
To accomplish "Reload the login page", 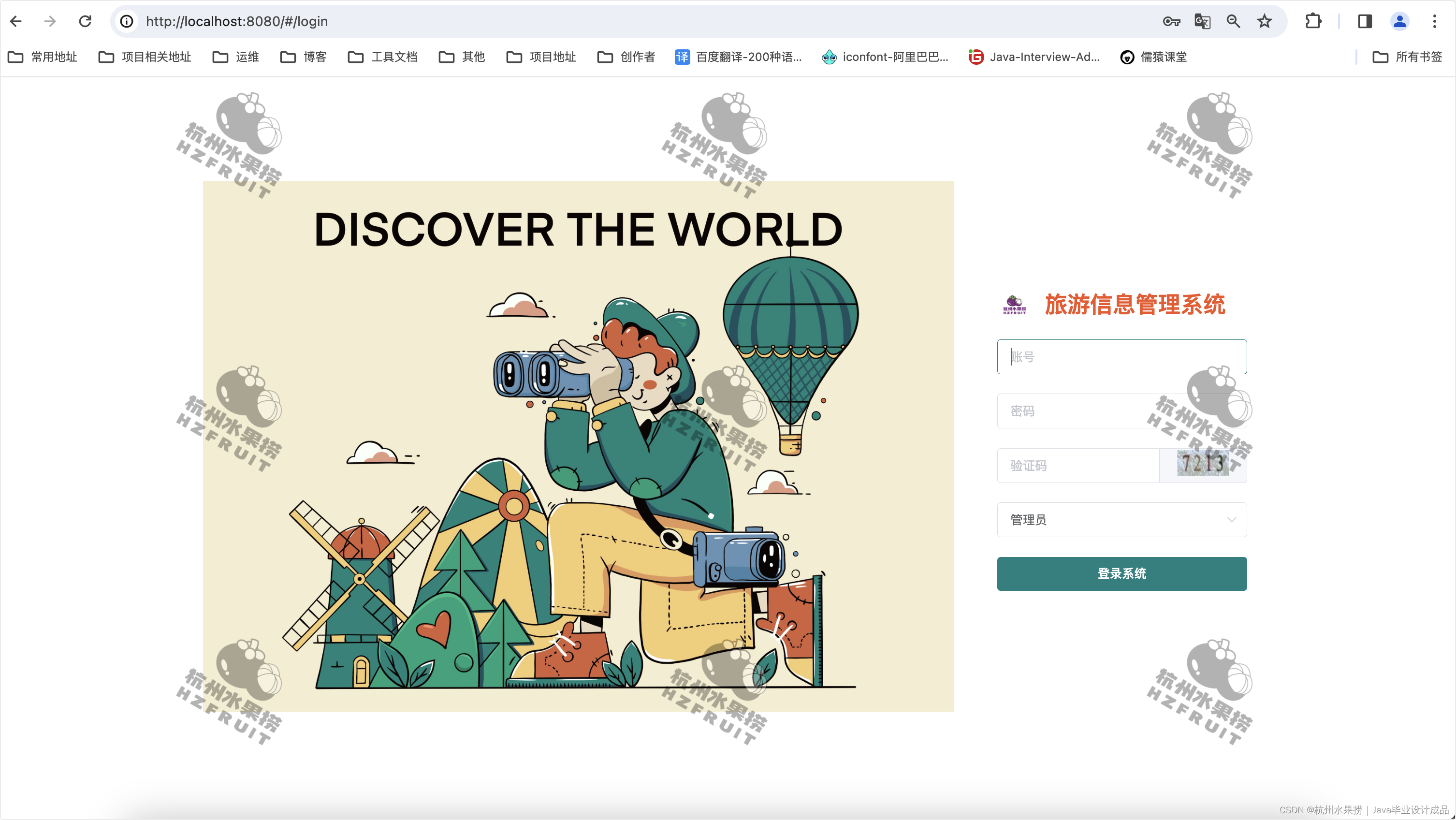I will [85, 21].
